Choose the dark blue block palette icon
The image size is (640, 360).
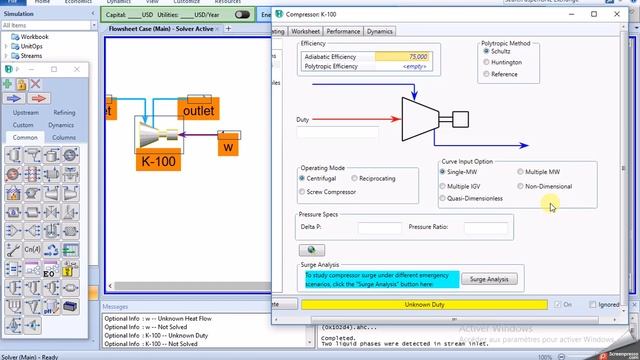click(70, 307)
